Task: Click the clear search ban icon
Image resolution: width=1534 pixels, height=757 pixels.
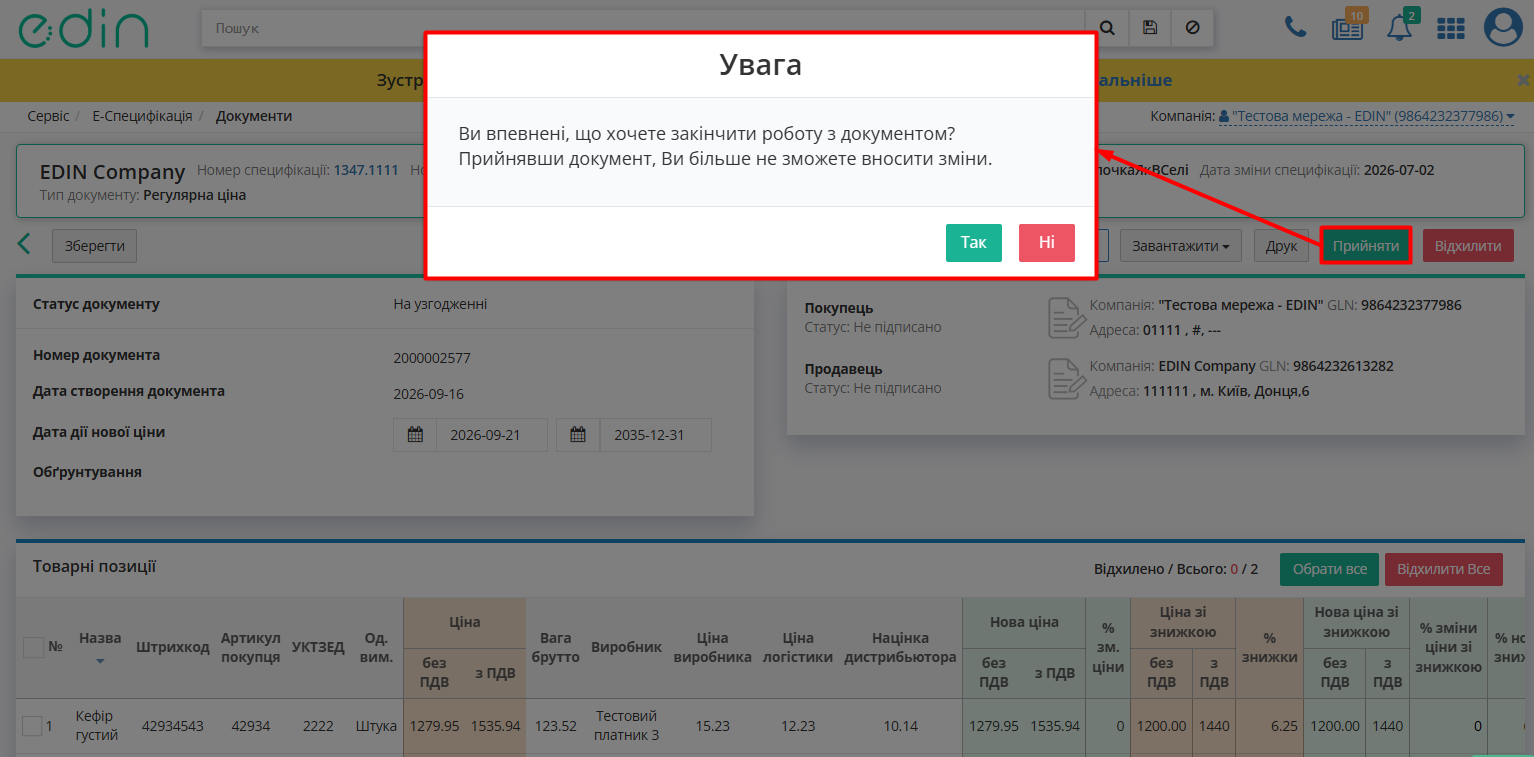Action: coord(1192,28)
